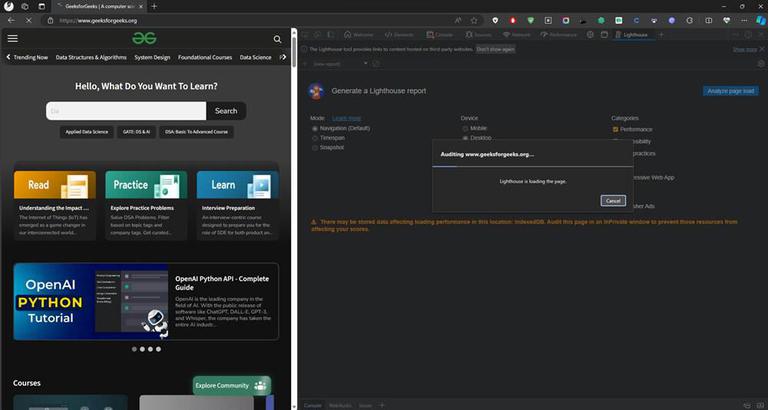Select the Timespan mode radio button
The image size is (768, 410).
click(315, 138)
